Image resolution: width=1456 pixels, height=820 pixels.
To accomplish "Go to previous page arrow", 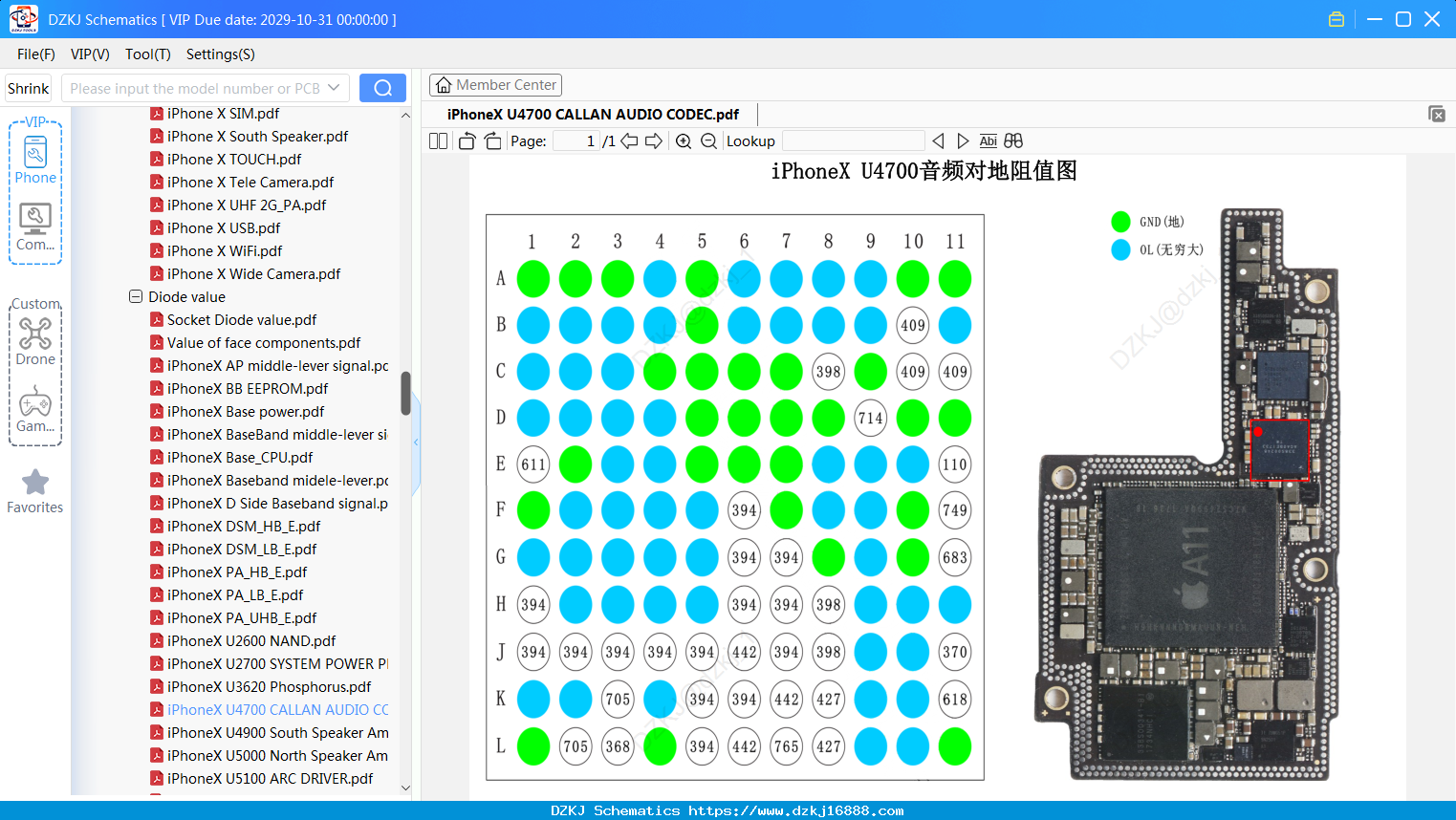I will coord(629,141).
